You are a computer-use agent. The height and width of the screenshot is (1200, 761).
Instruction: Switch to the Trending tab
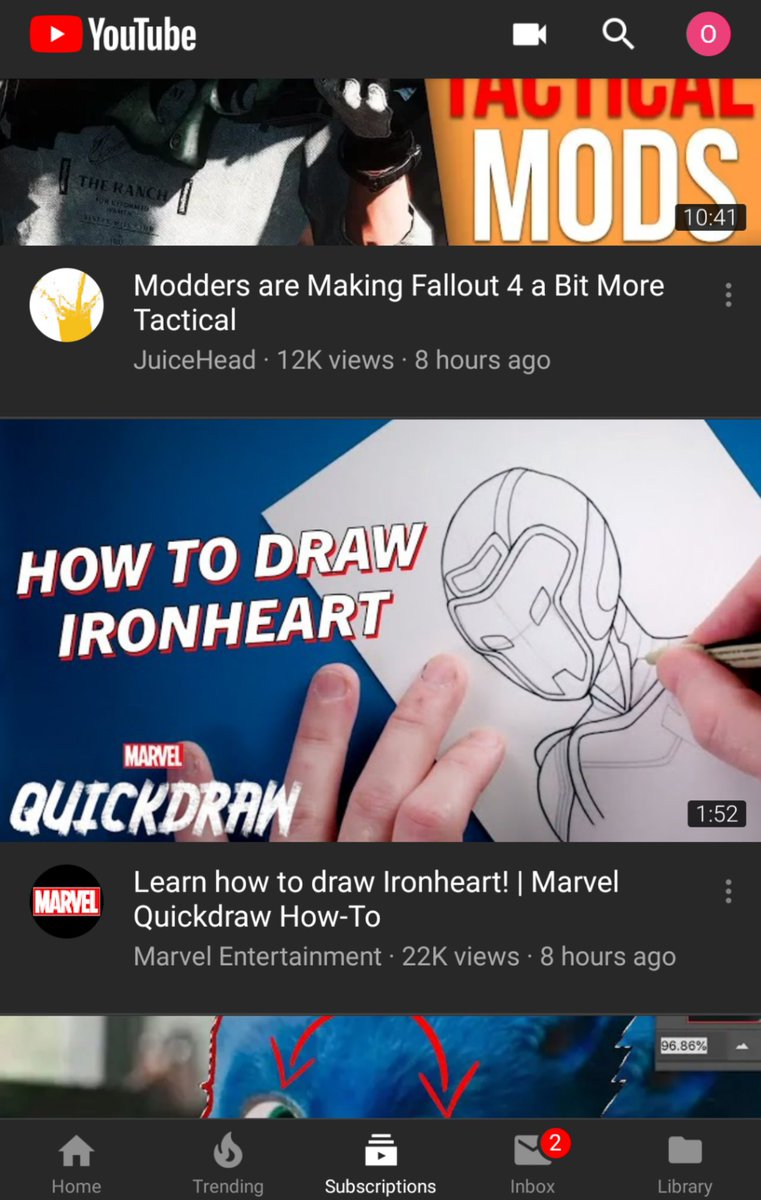click(228, 1165)
